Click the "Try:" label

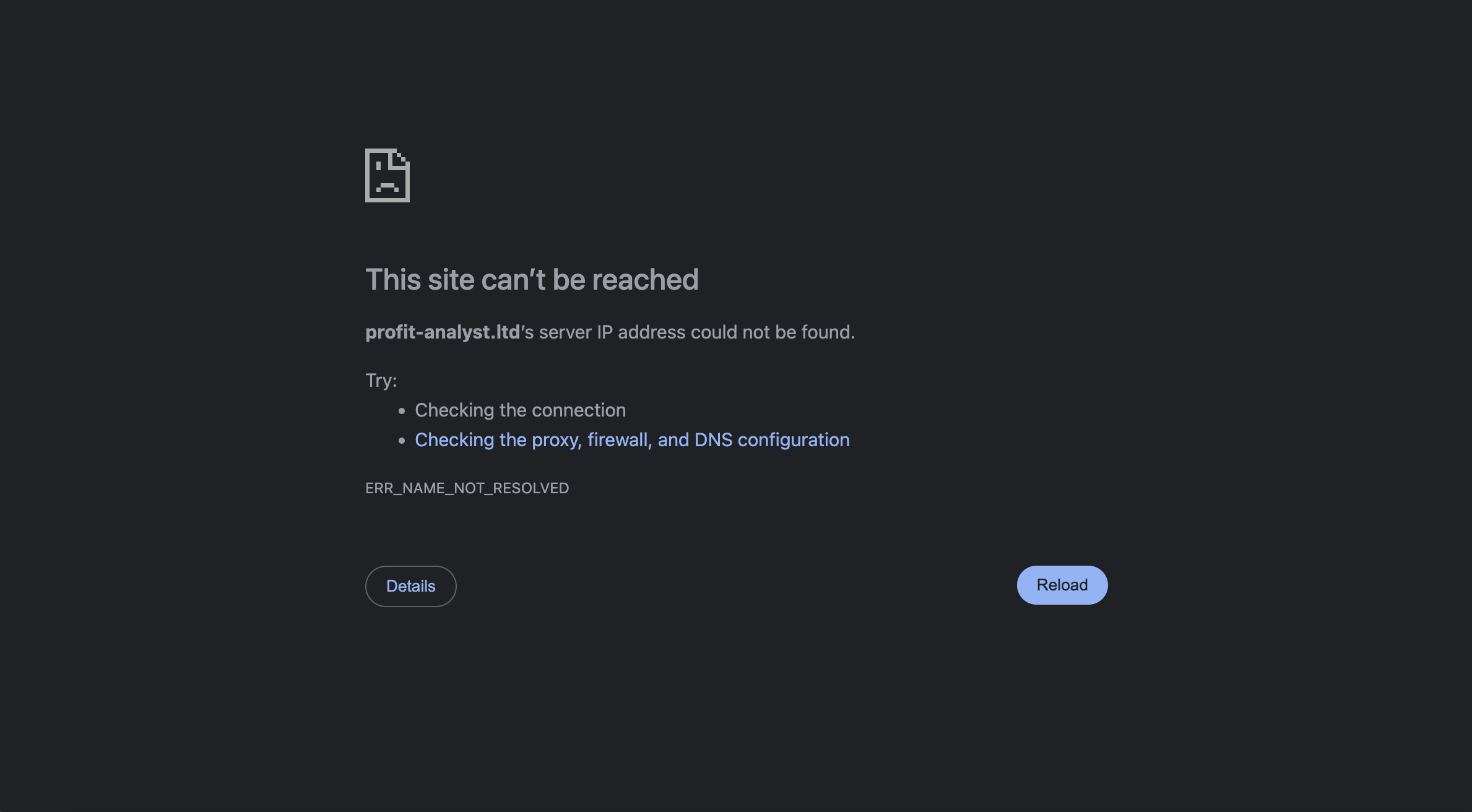(381, 380)
